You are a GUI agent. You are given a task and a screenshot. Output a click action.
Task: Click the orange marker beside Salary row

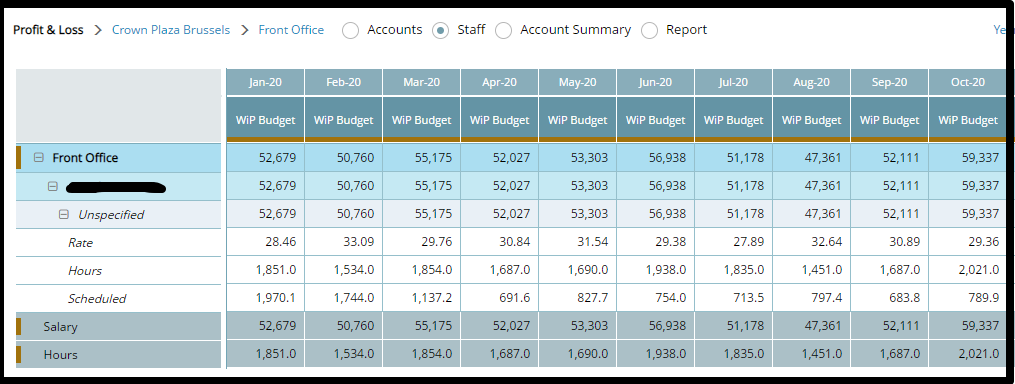(x=19, y=326)
